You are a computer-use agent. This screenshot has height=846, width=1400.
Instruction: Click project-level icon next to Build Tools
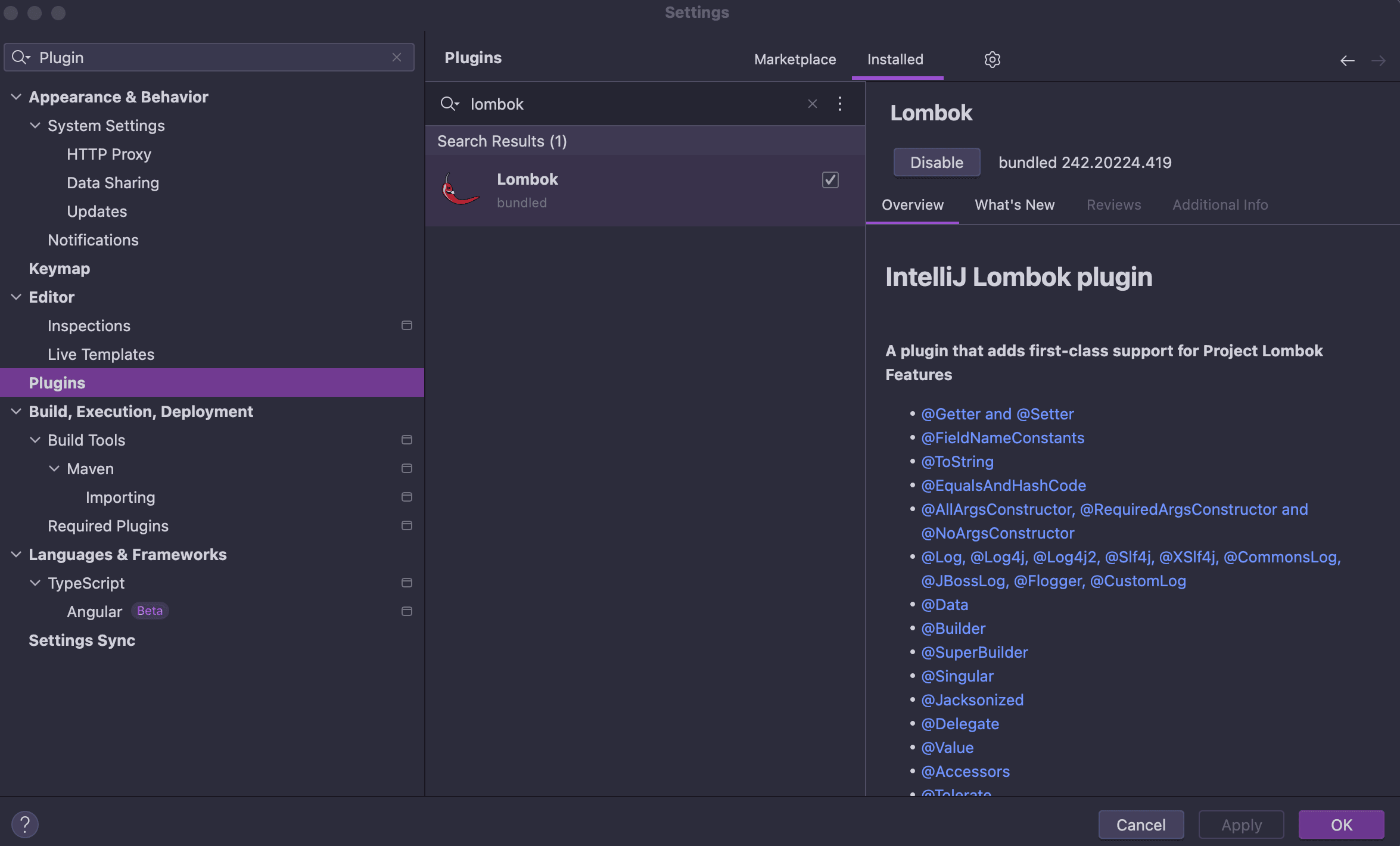(407, 440)
